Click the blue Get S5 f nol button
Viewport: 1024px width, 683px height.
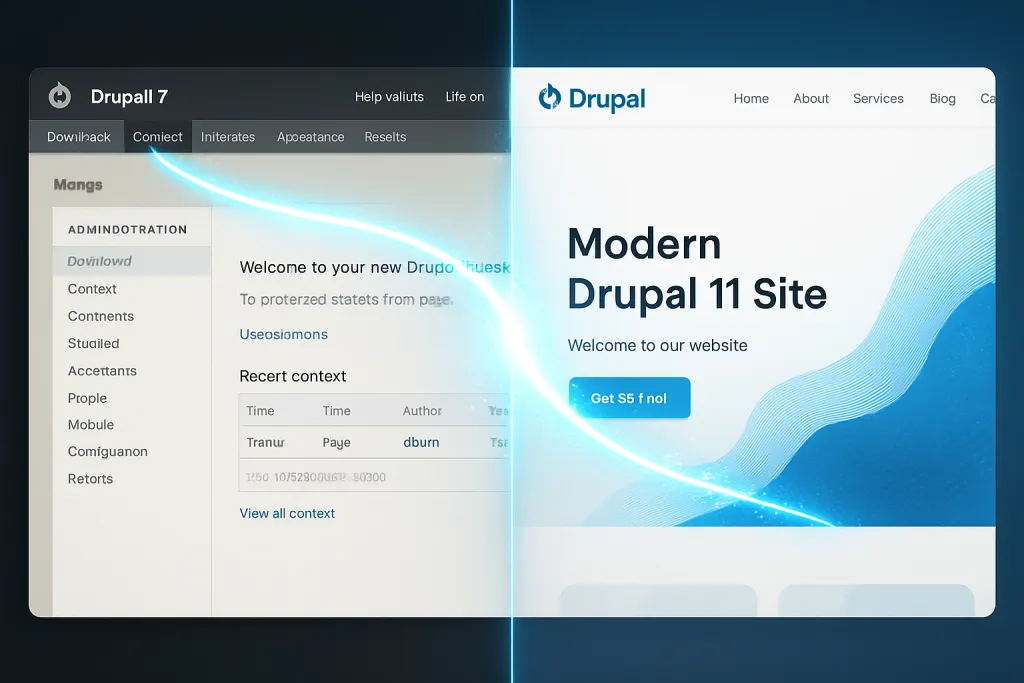[x=630, y=398]
